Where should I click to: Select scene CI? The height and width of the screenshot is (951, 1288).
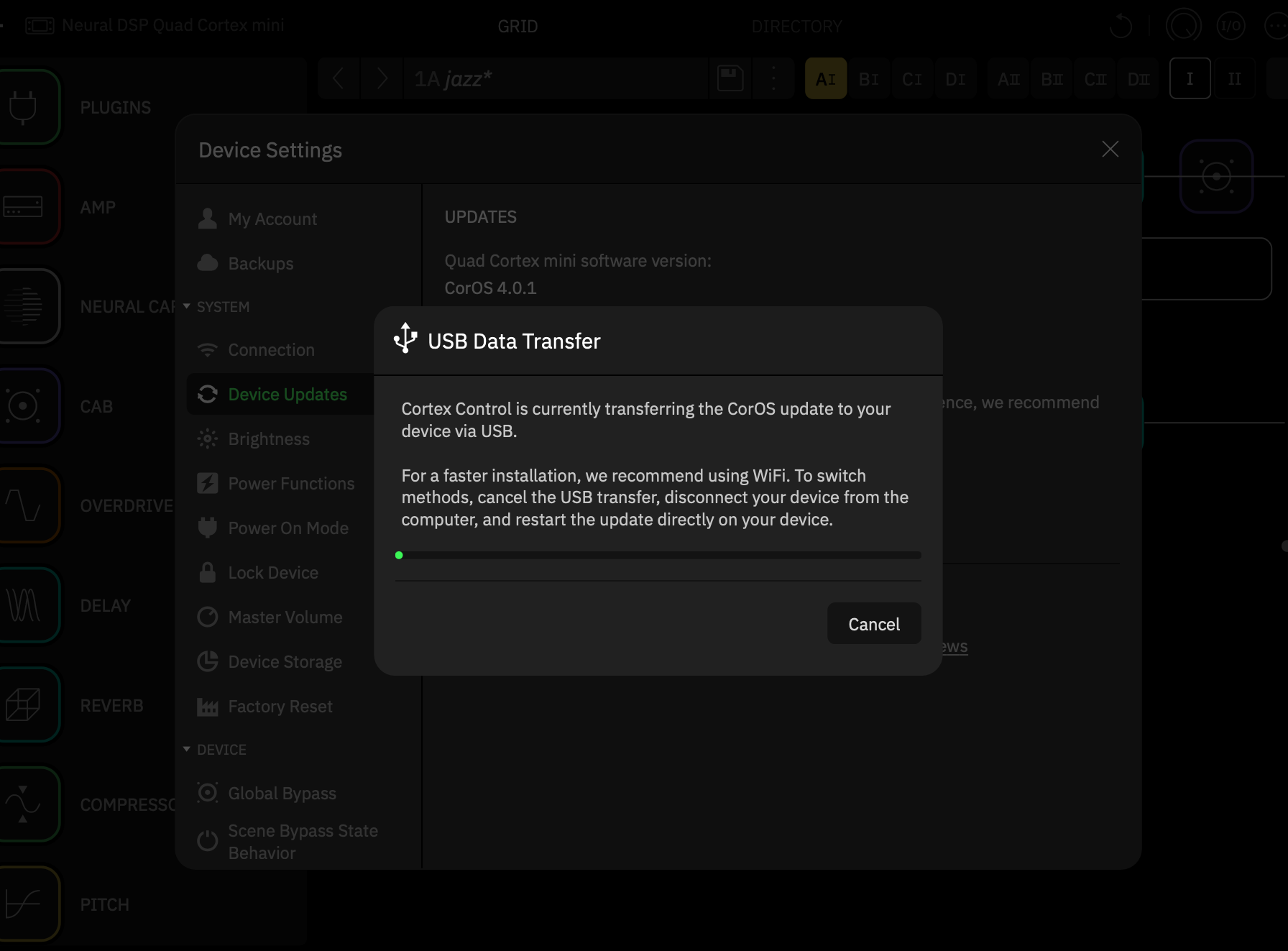click(912, 78)
